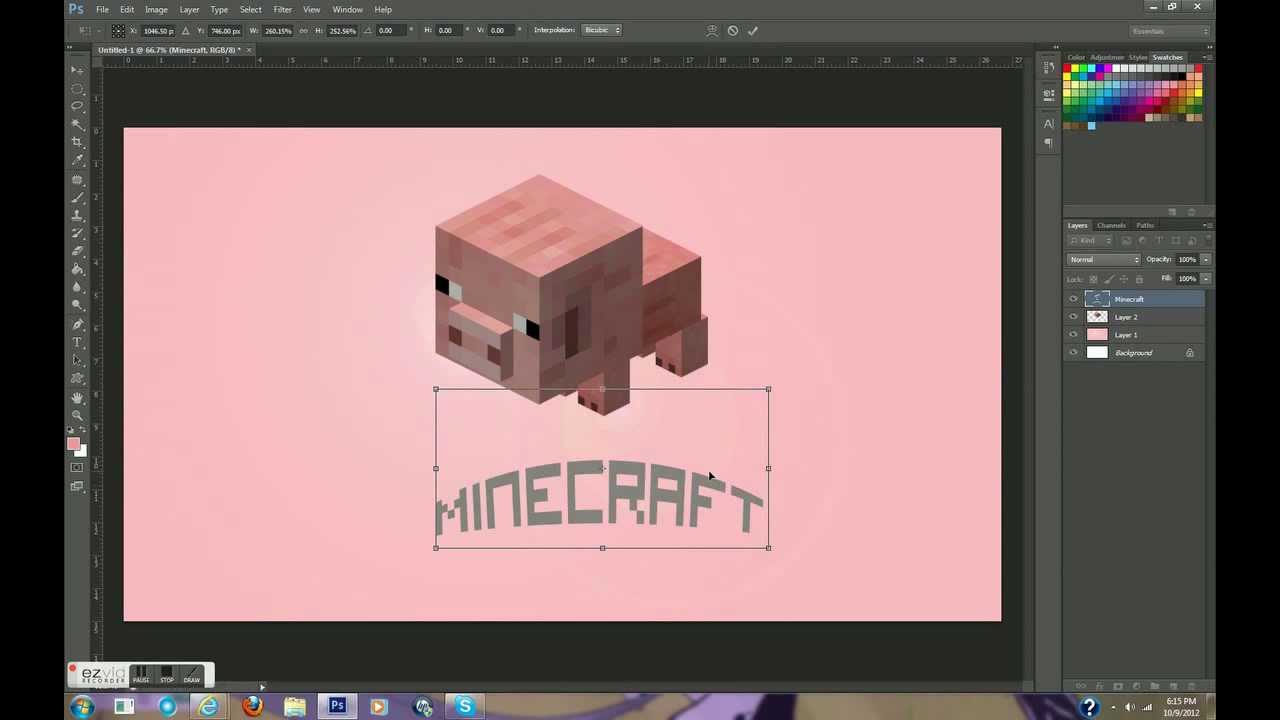Open the blend mode Normal dropdown
Viewport: 1280px width, 720px height.
(x=1104, y=259)
